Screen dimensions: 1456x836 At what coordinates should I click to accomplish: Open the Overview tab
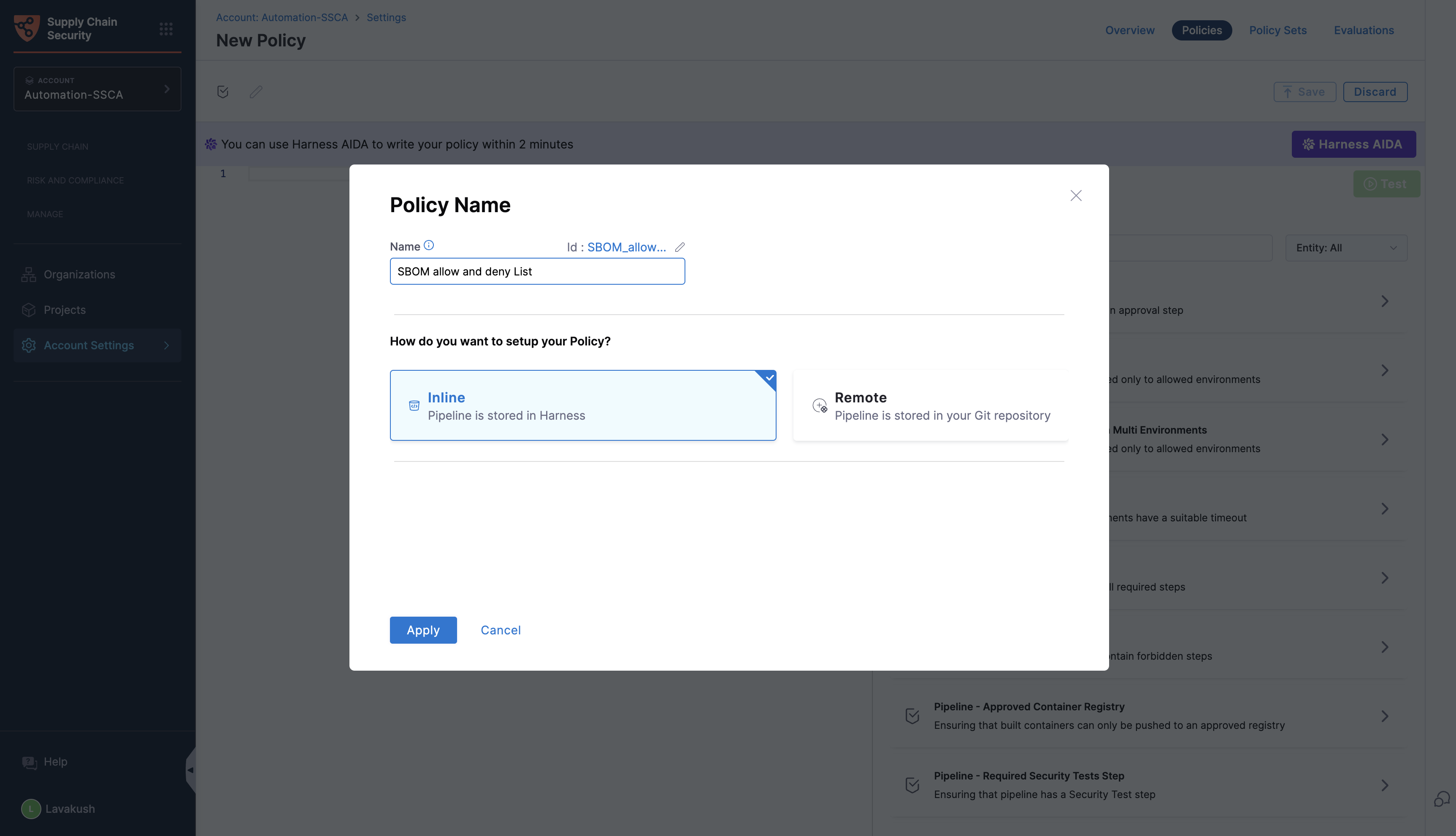tap(1129, 30)
